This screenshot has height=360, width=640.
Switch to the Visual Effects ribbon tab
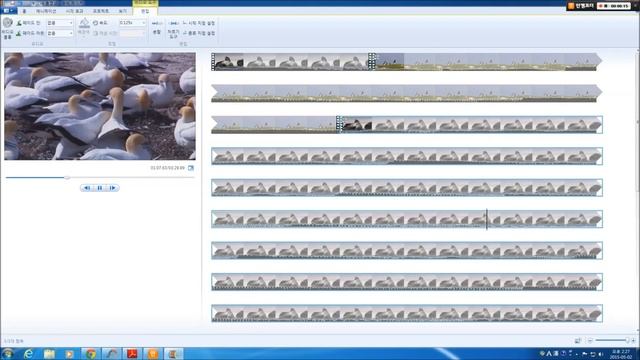75,11
